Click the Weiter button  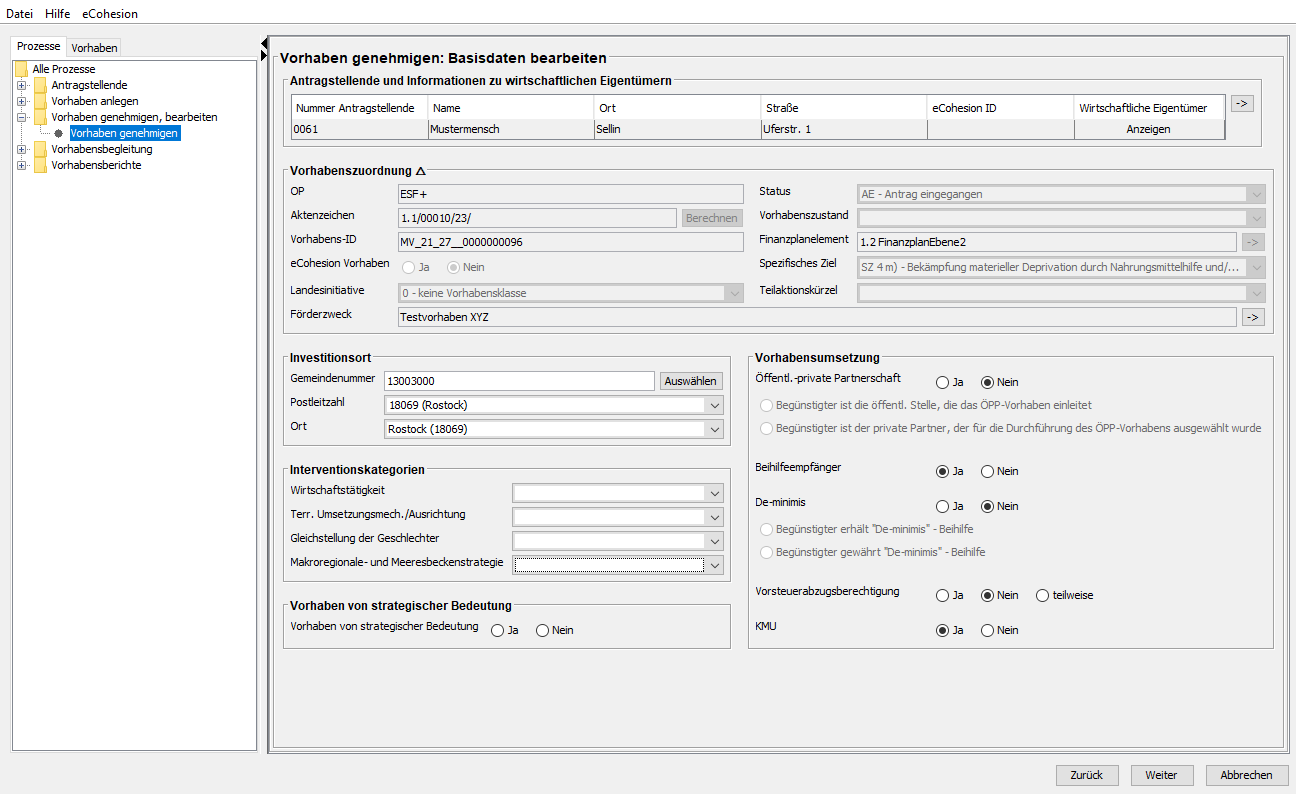pyautogui.click(x=1161, y=775)
